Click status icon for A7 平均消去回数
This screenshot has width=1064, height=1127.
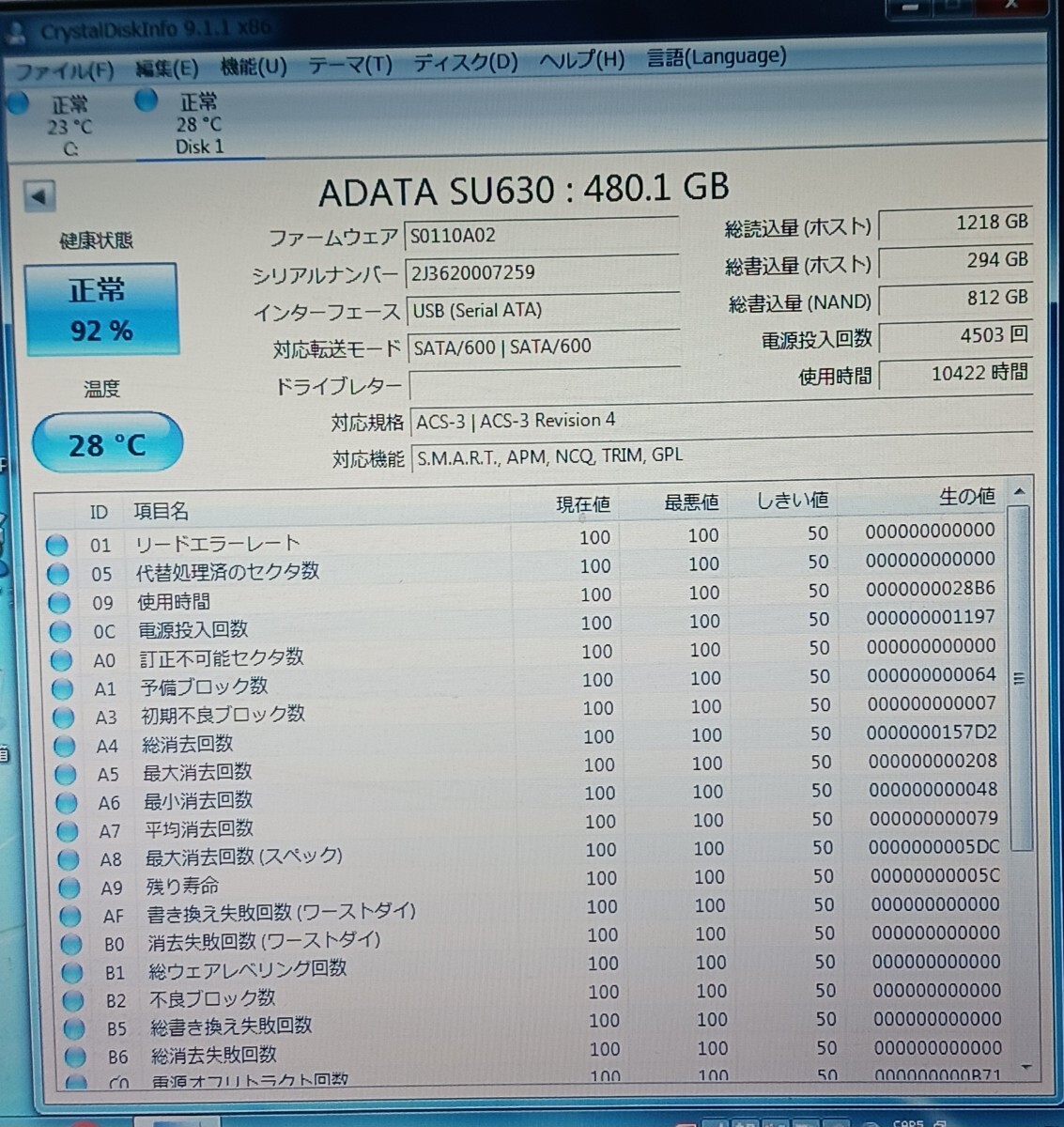point(66,831)
